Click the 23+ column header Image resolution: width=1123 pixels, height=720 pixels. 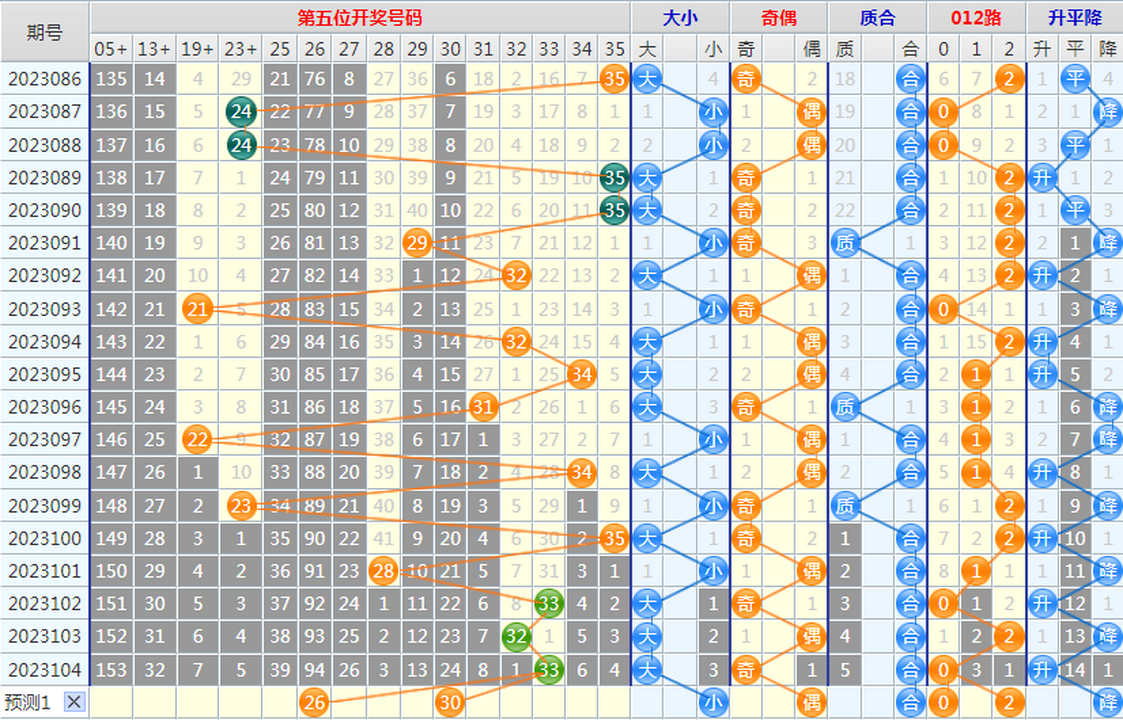(241, 49)
